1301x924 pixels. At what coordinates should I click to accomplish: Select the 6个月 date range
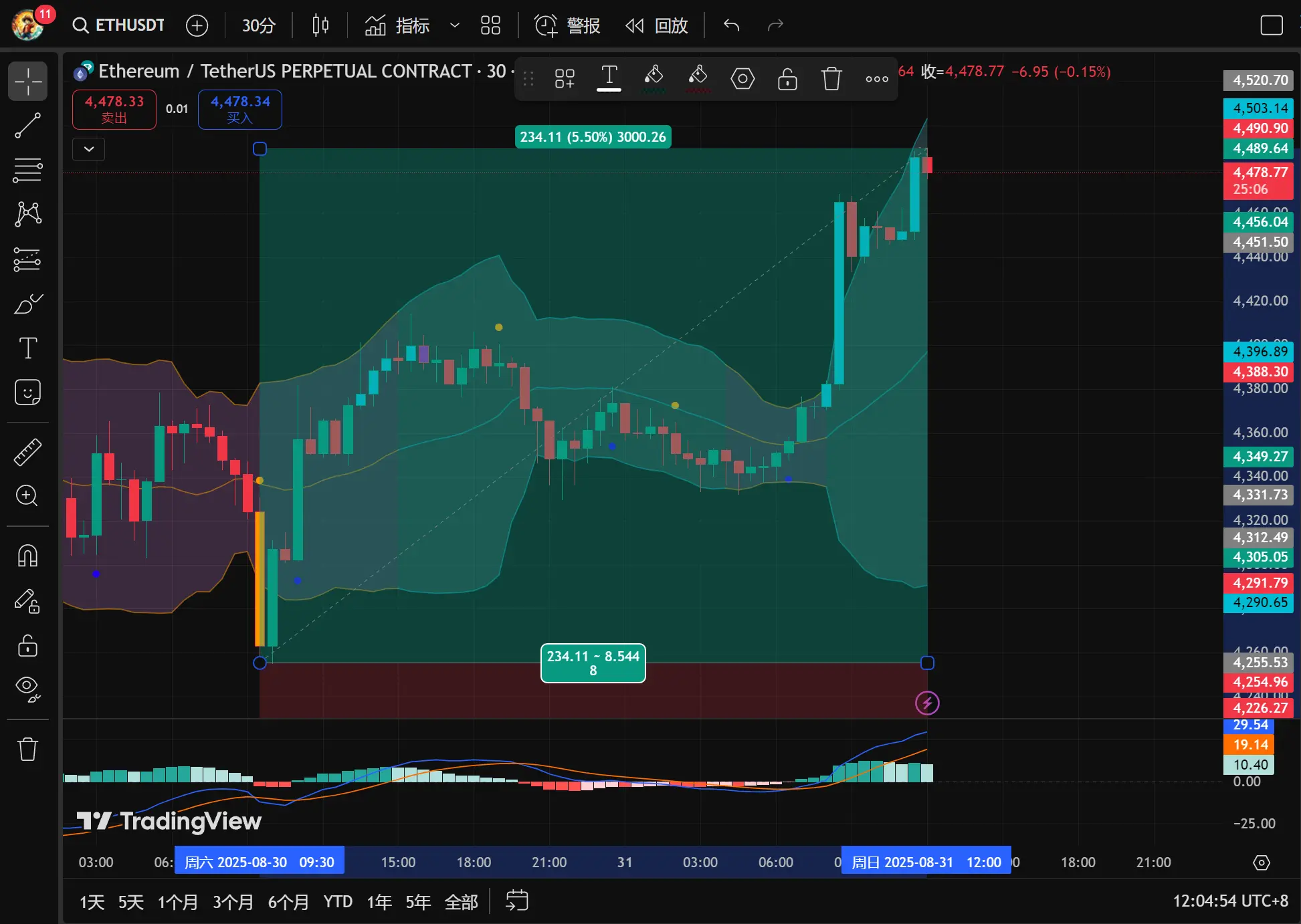coord(288,902)
